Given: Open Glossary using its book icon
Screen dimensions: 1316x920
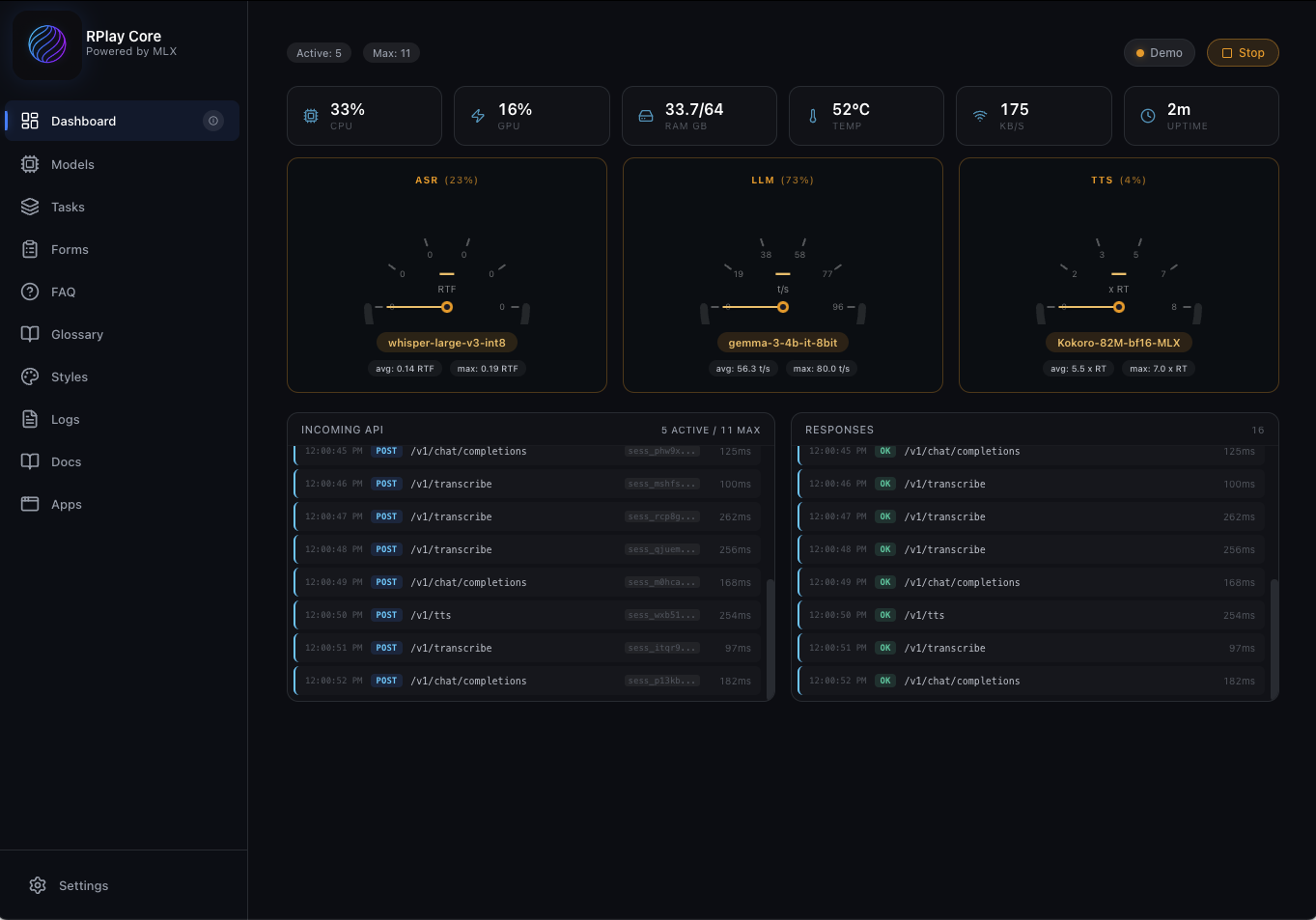Looking at the screenshot, I should [29, 334].
